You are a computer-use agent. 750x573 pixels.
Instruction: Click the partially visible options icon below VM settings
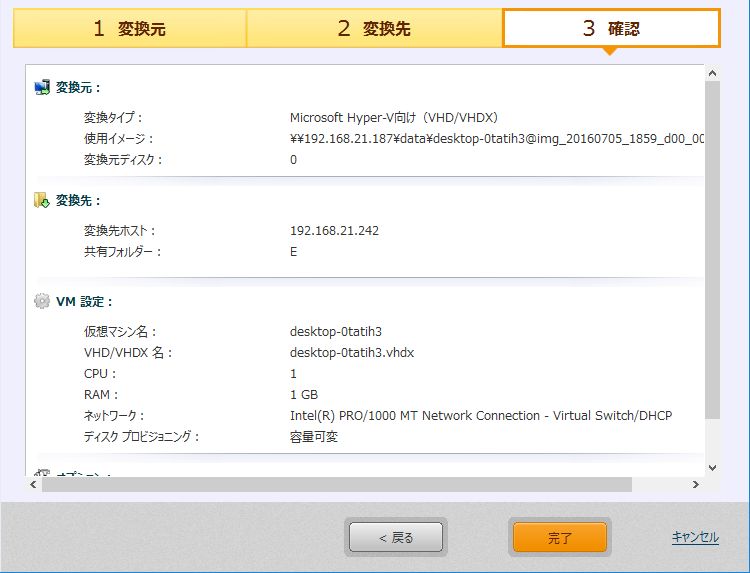[42, 474]
